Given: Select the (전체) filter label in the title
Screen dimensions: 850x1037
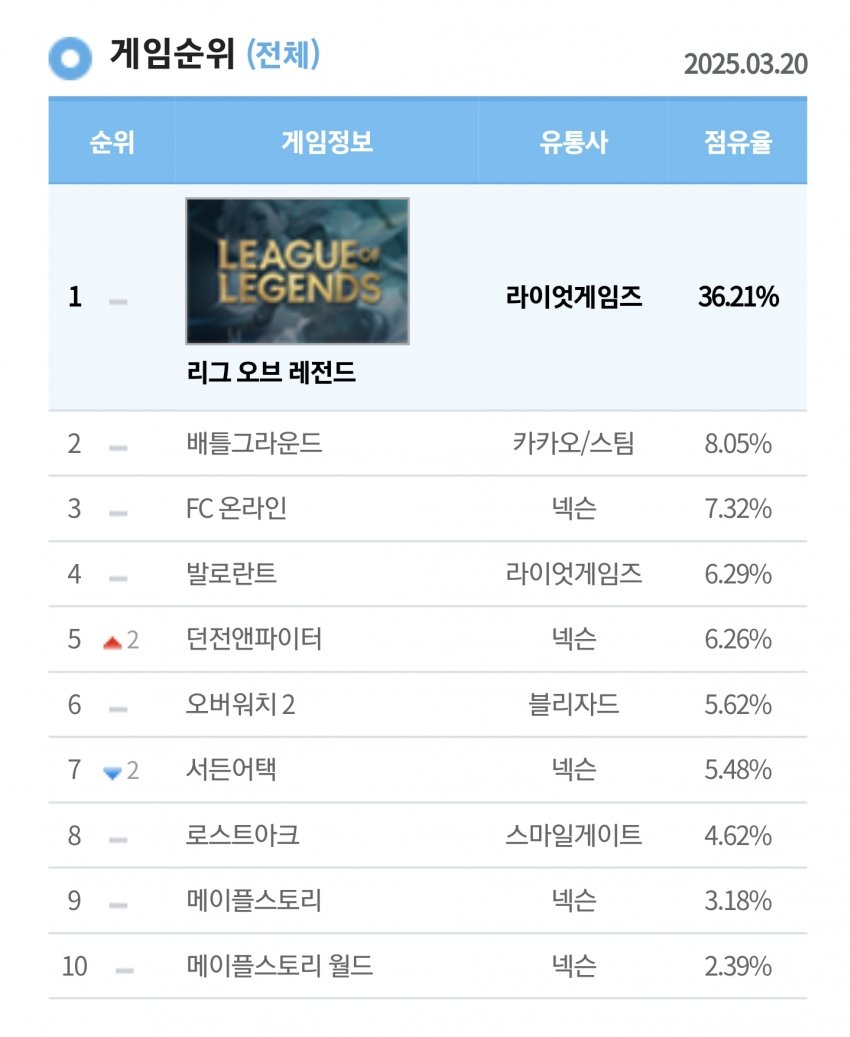Looking at the screenshot, I should pos(283,55).
